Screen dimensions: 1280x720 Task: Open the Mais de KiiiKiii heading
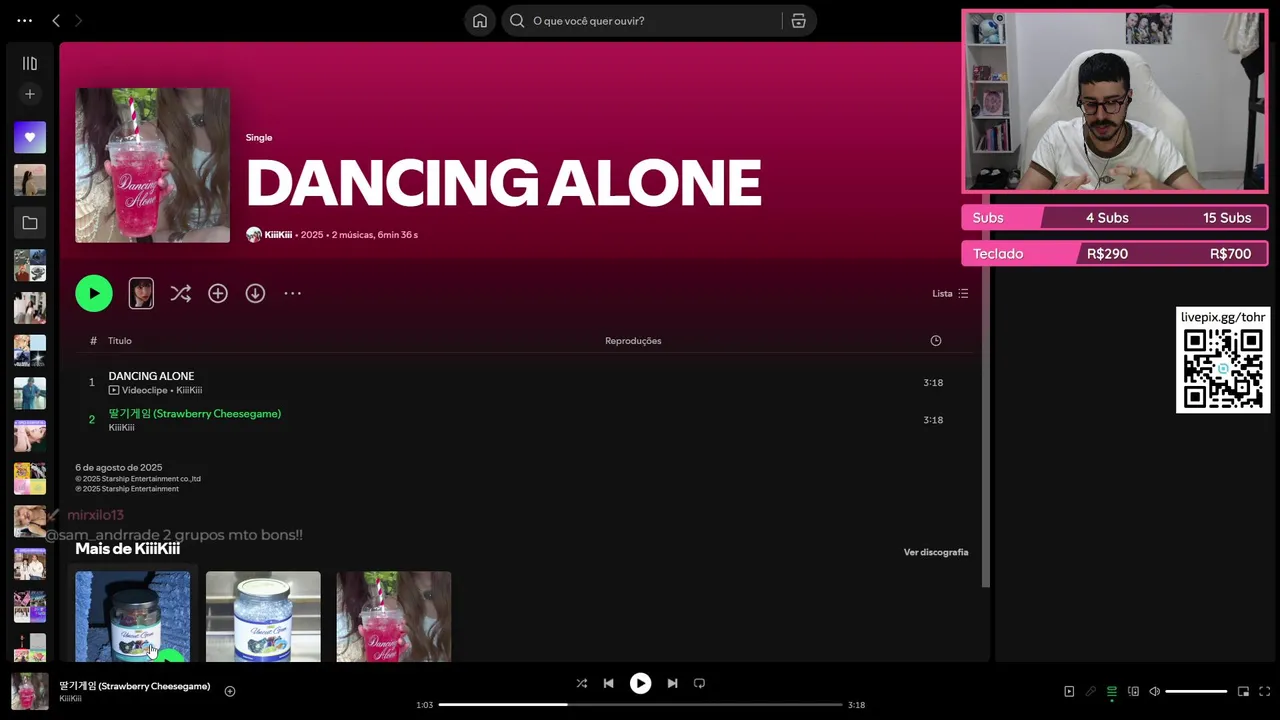tap(128, 549)
